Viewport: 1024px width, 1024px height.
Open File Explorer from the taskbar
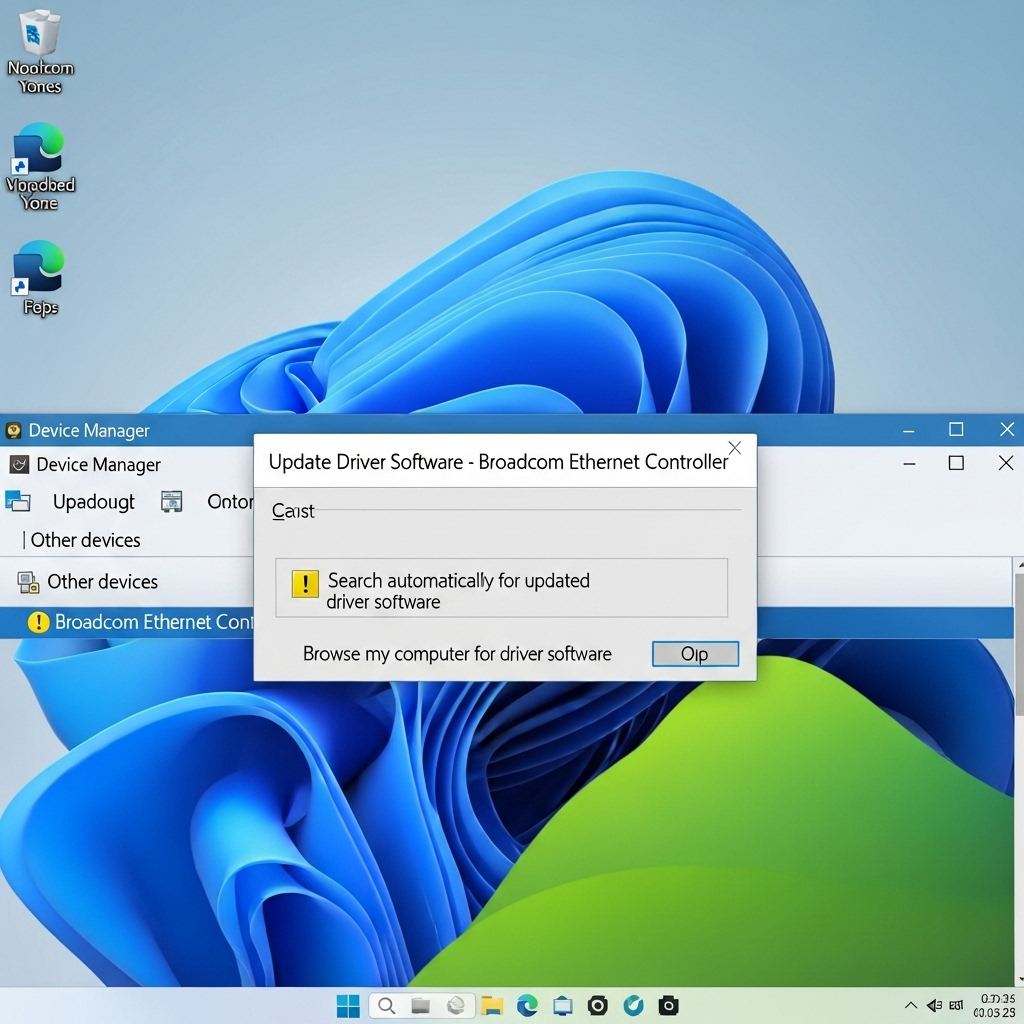coord(491,1006)
